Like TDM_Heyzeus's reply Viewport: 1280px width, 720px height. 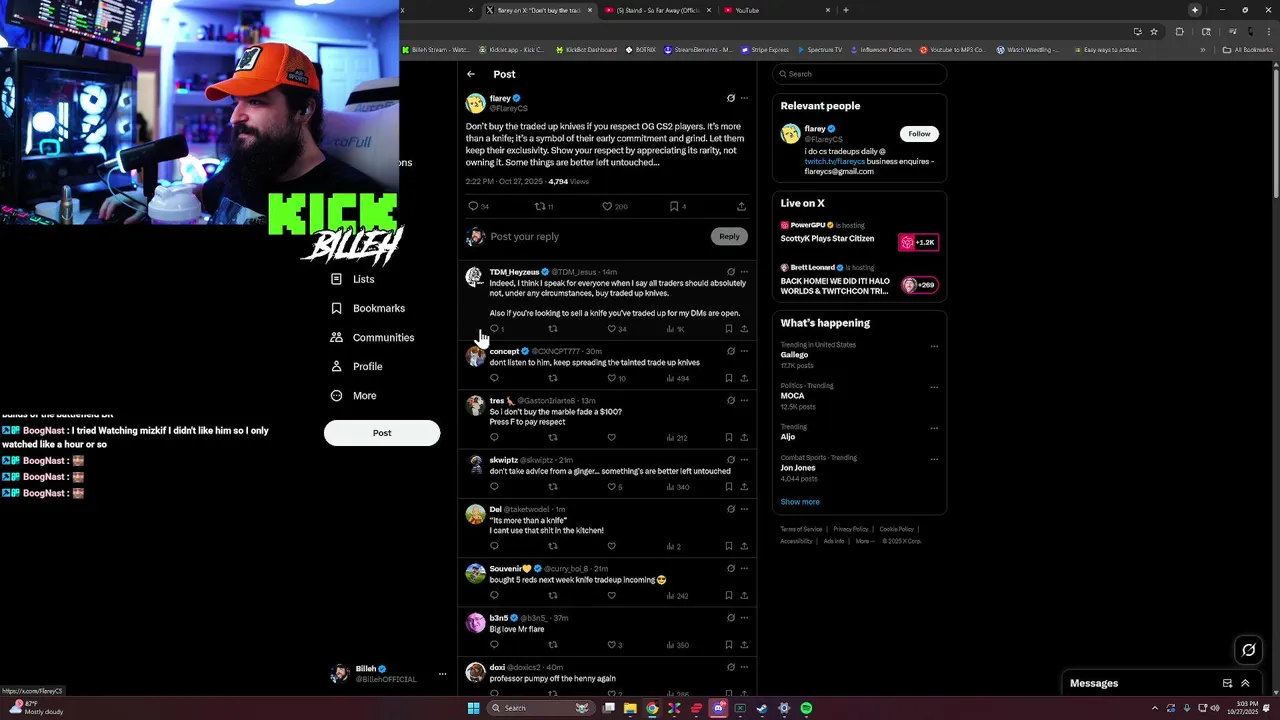[612, 329]
